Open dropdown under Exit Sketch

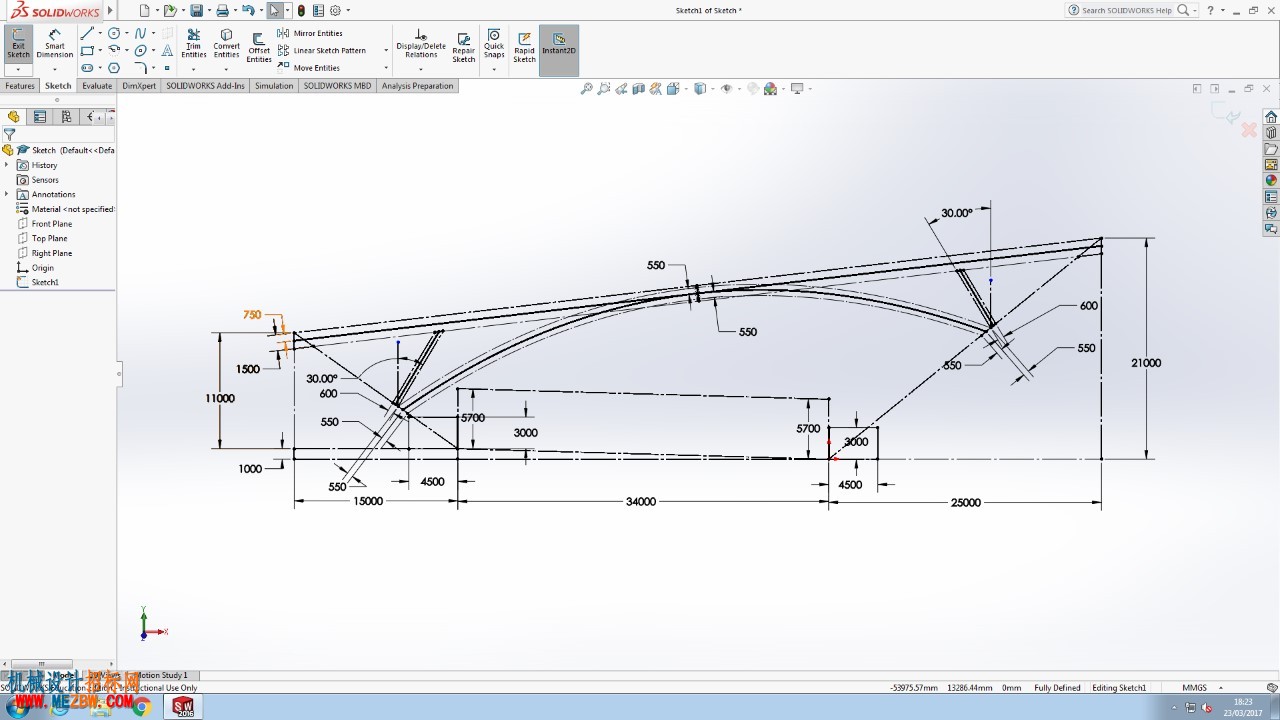click(x=18, y=70)
